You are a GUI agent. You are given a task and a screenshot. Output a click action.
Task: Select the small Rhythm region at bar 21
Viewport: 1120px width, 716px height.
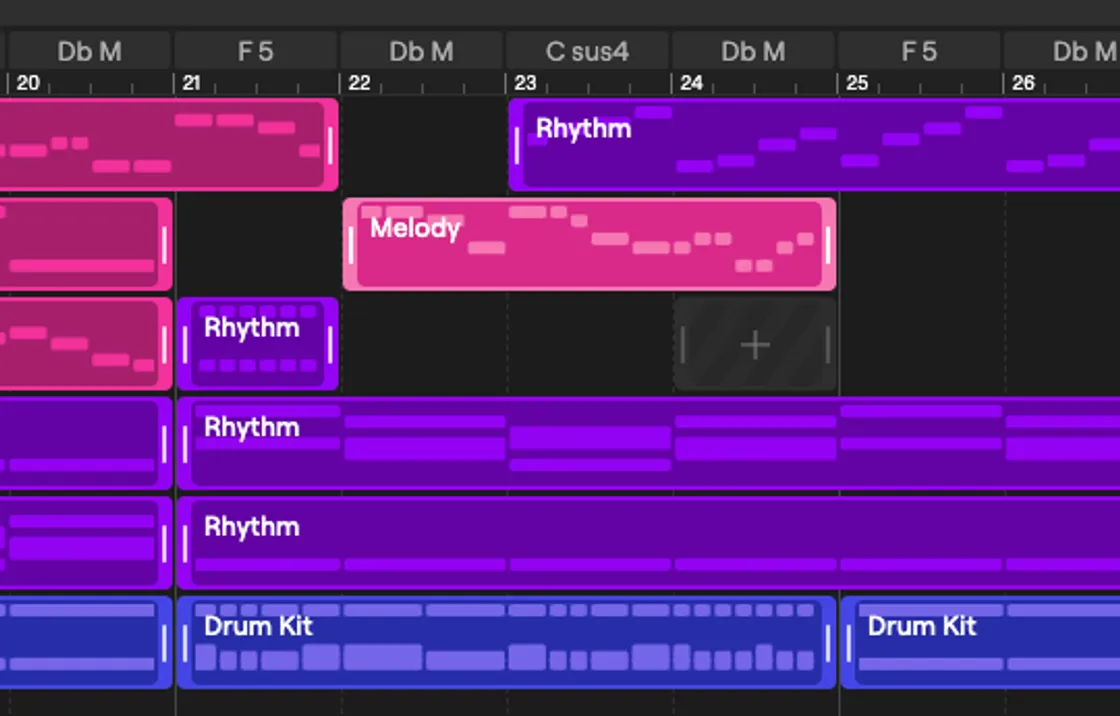pyautogui.click(x=258, y=345)
